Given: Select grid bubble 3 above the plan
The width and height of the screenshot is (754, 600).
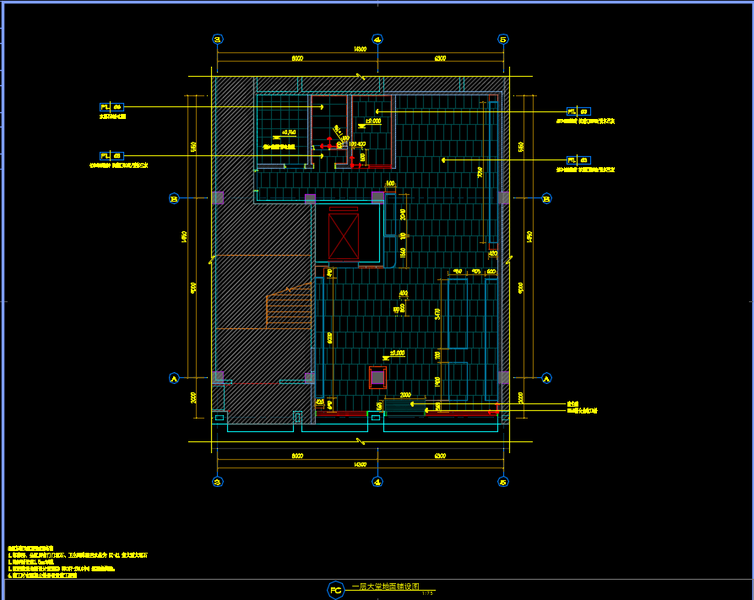Looking at the screenshot, I should 218,39.
